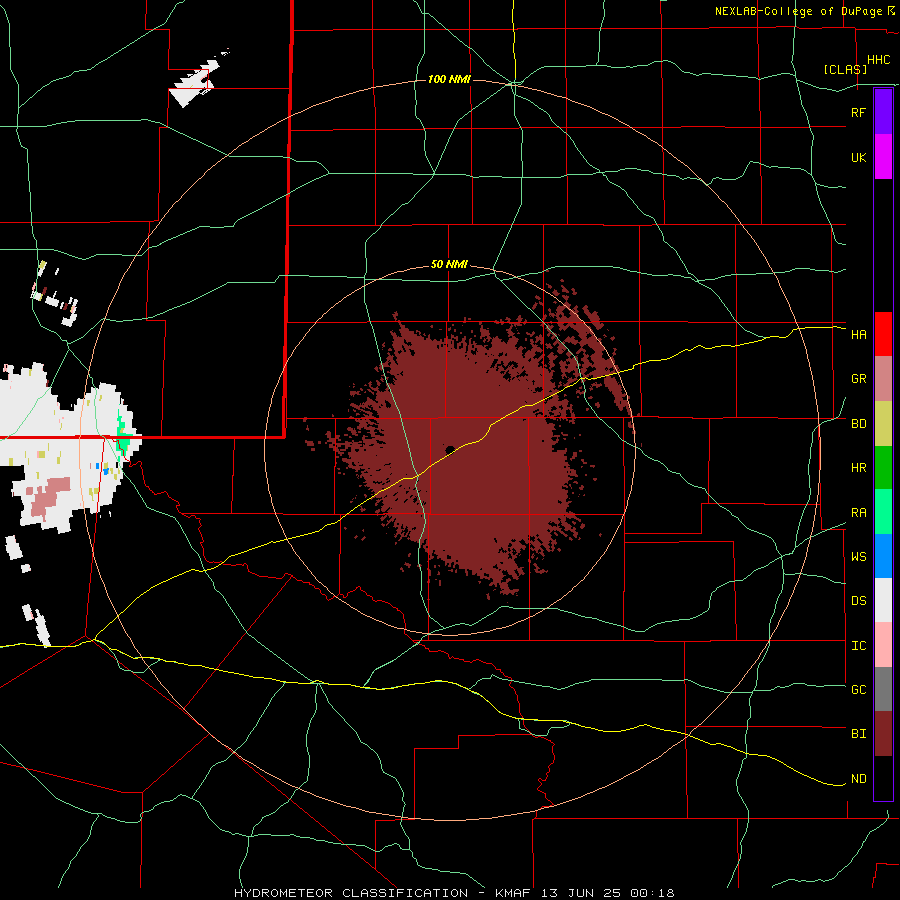This screenshot has width=900, height=900.
Task: Click the white DS legend color swatch
Action: coord(883,600)
